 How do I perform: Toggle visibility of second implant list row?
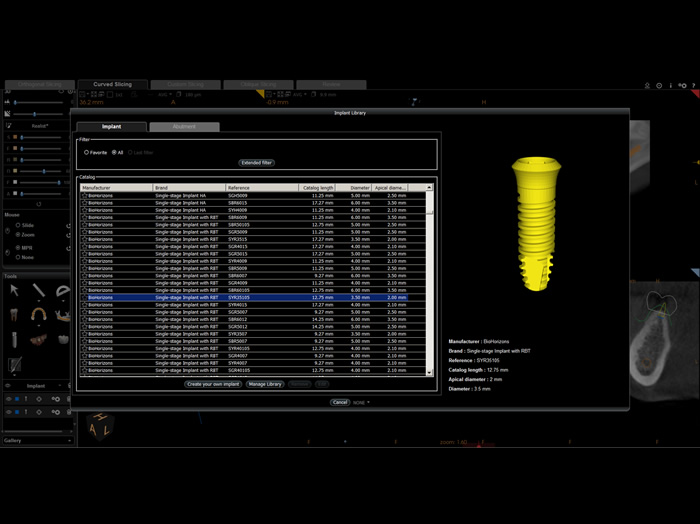8,412
